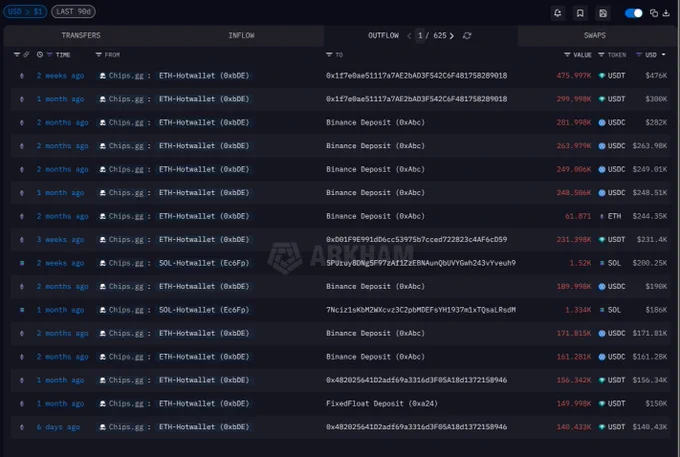This screenshot has width=680, height=457.
Task: Click ETH token in $244.35K row
Action: 614,216
